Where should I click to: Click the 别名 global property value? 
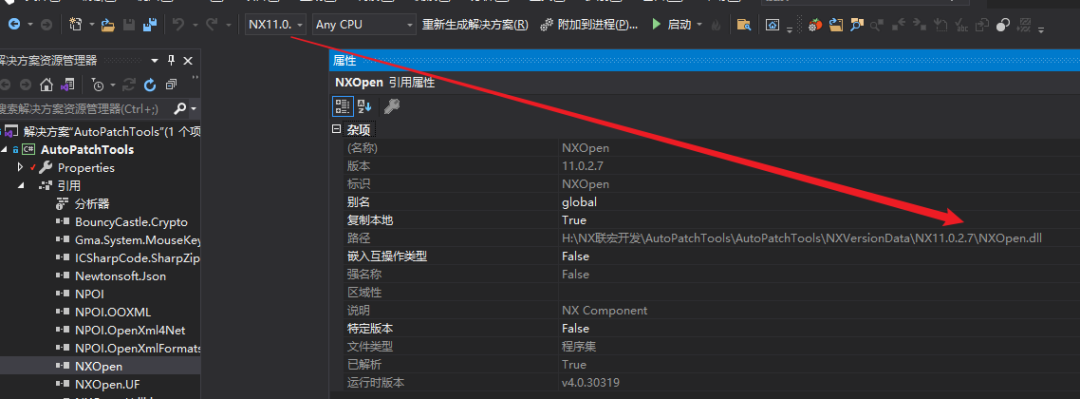pos(579,203)
